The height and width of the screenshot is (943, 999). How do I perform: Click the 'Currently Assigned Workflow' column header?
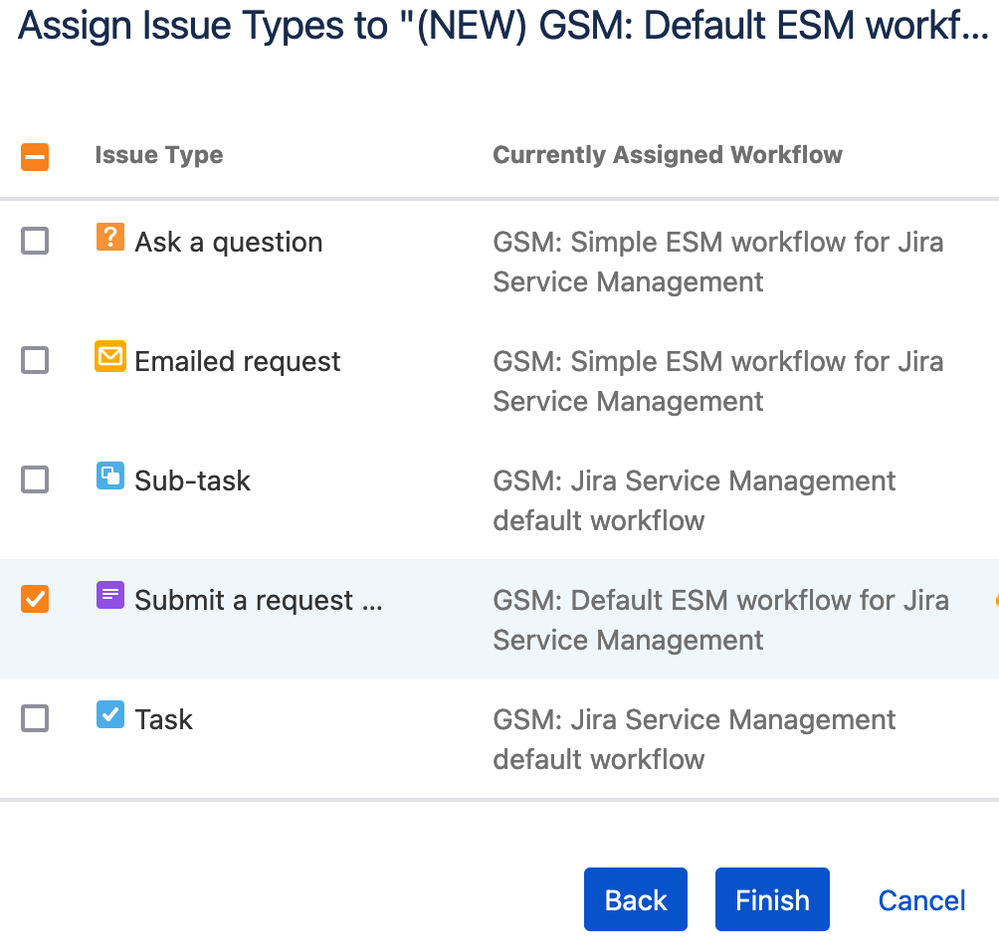pyautogui.click(x=668, y=155)
